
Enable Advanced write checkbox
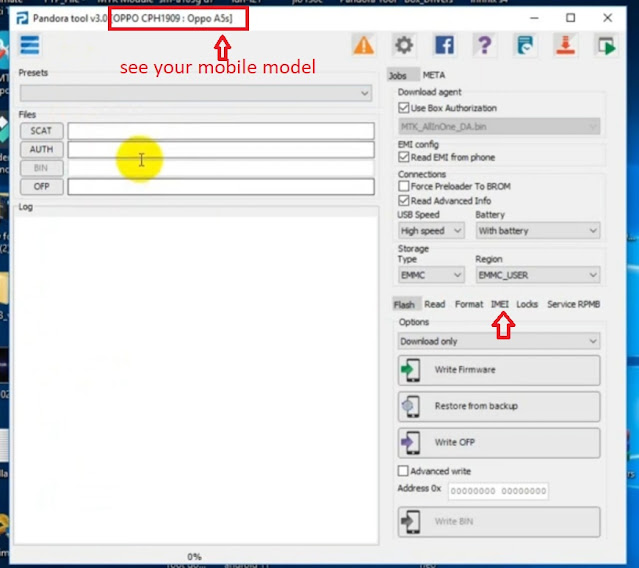point(403,471)
